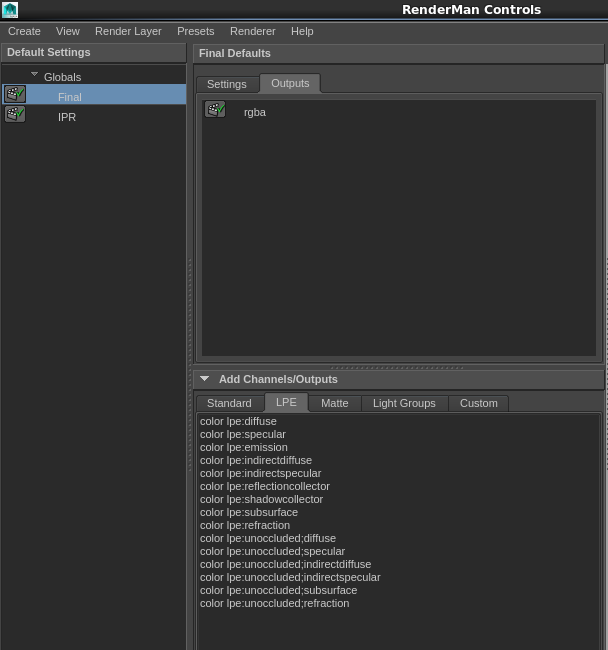This screenshot has width=608, height=650.
Task: Collapse the Globals tree node
Action: [34, 75]
